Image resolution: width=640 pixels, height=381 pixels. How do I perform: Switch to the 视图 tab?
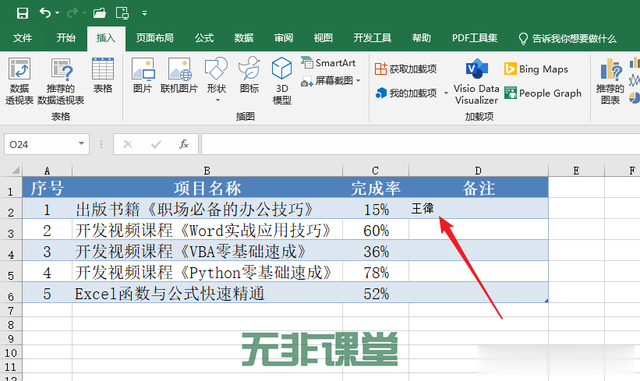tap(323, 38)
